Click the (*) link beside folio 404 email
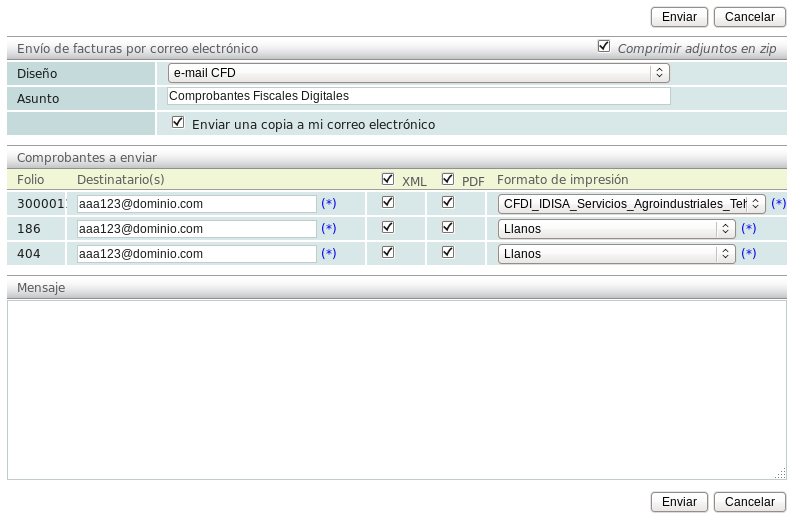The width and height of the screenshot is (796, 521). [x=329, y=254]
